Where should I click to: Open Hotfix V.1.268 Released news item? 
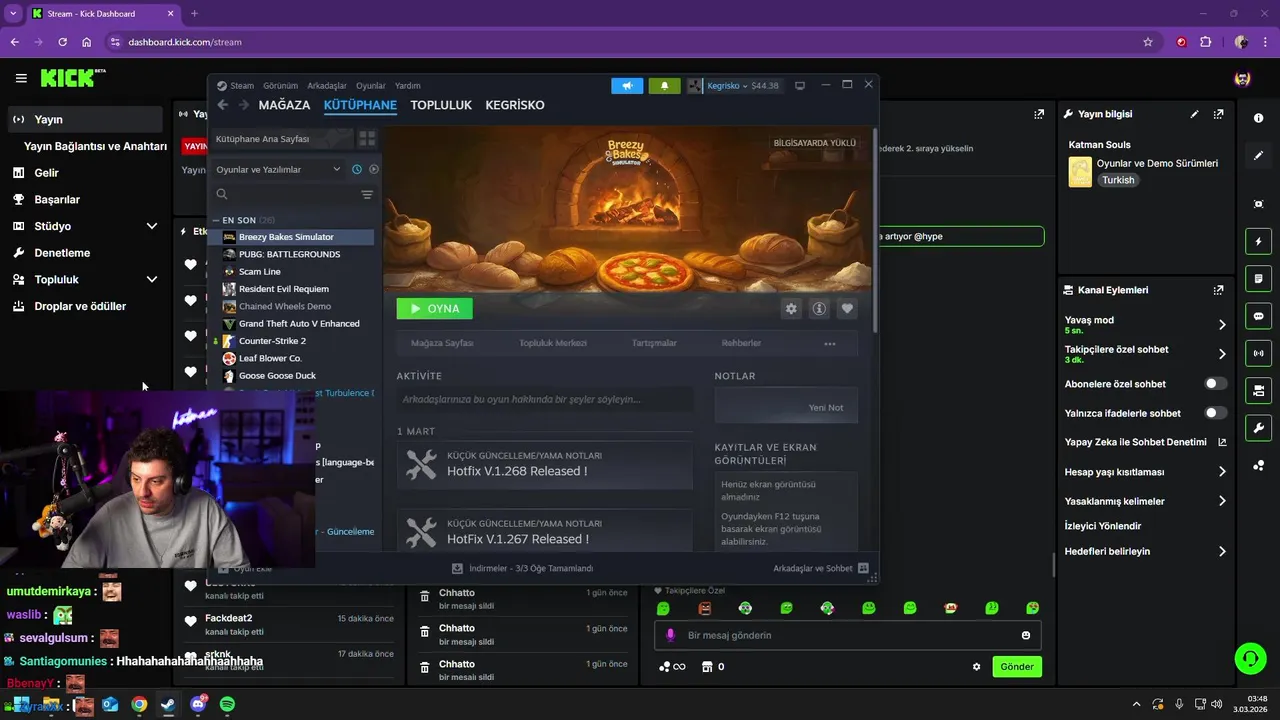click(544, 464)
